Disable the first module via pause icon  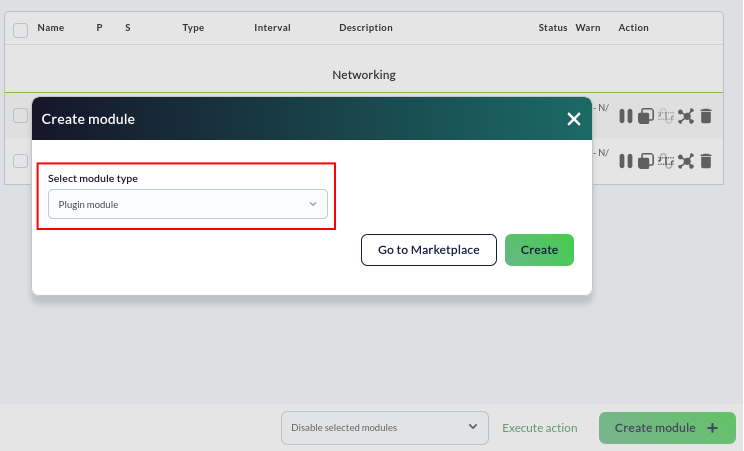(x=625, y=116)
